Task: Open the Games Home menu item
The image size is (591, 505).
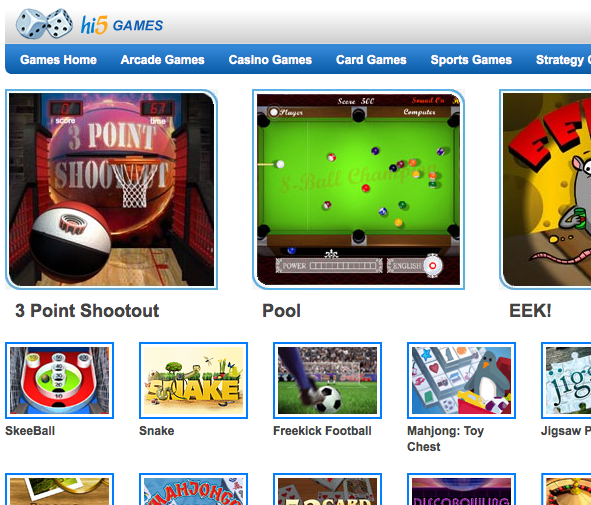Action: 58,60
